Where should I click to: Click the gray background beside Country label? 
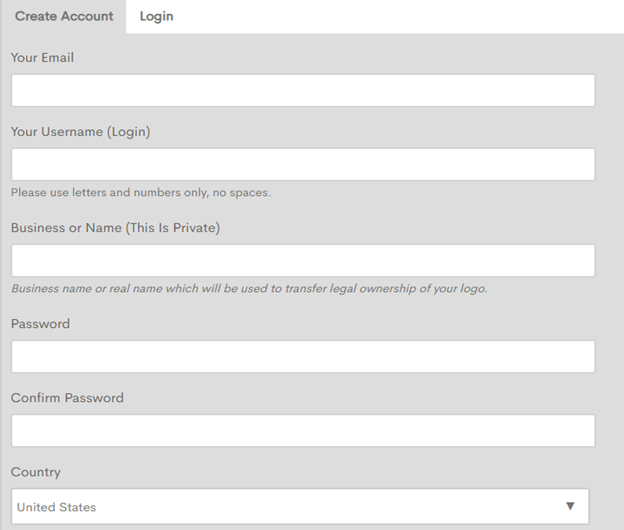point(318,472)
